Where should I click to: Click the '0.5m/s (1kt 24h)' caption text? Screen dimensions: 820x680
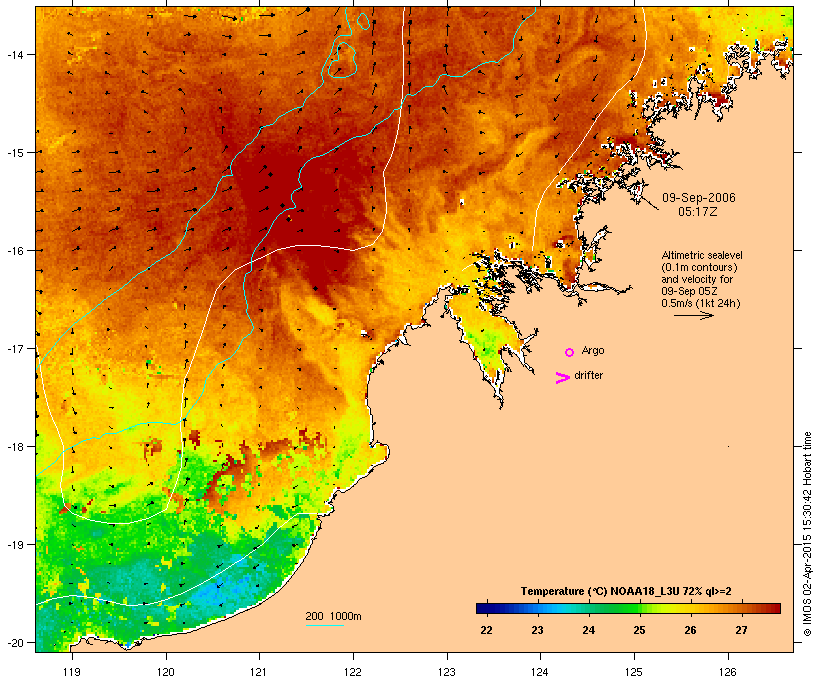pyautogui.click(x=701, y=303)
